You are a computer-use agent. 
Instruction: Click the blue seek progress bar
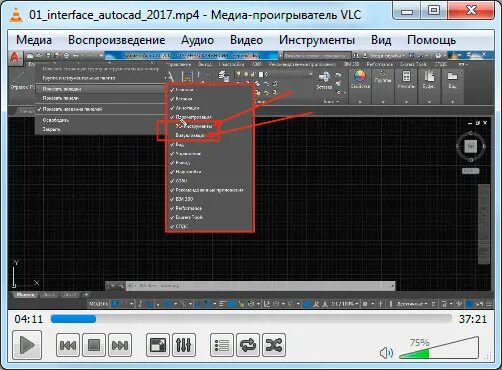click(251, 319)
